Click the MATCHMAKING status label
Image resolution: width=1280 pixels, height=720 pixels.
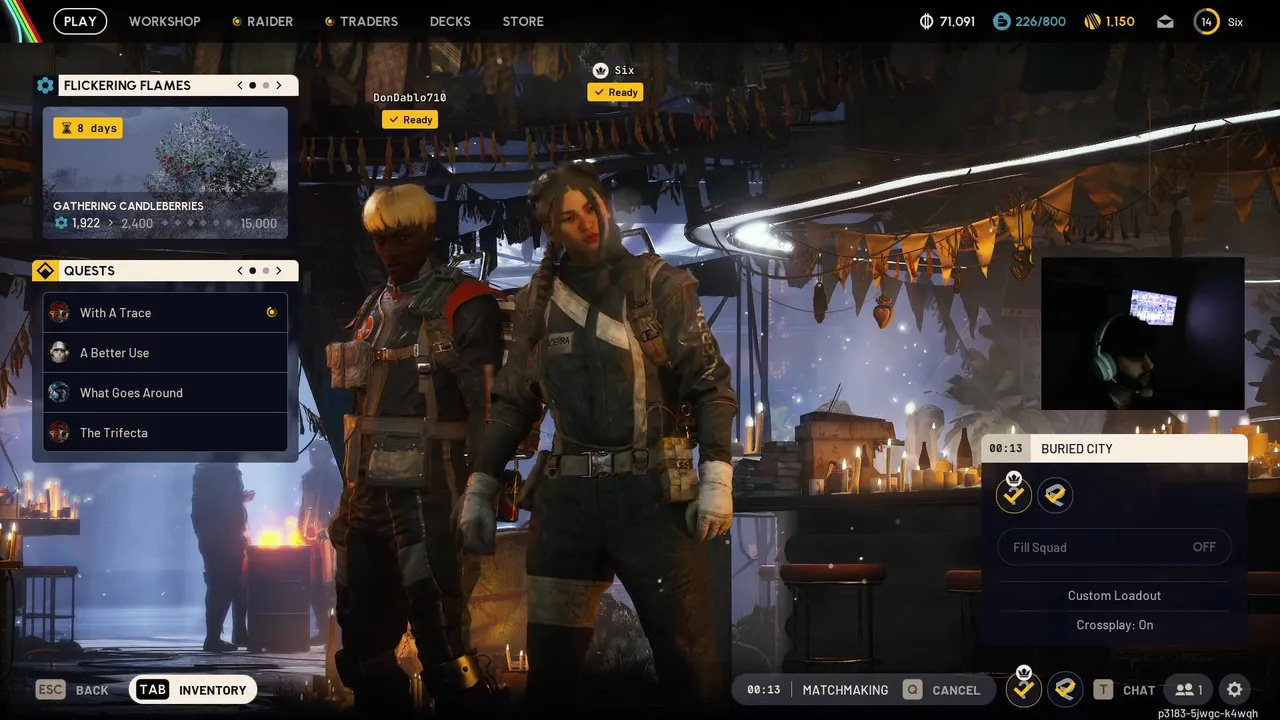click(845, 690)
